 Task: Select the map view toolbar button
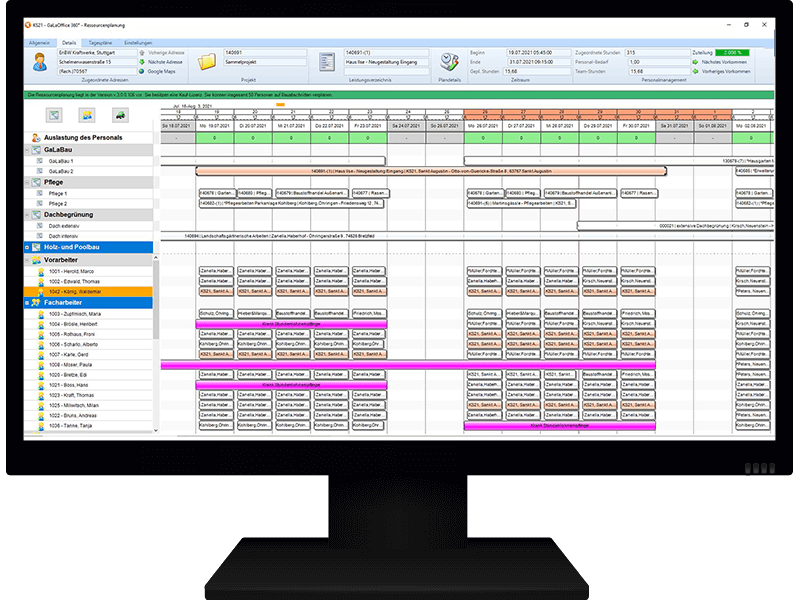point(54,115)
